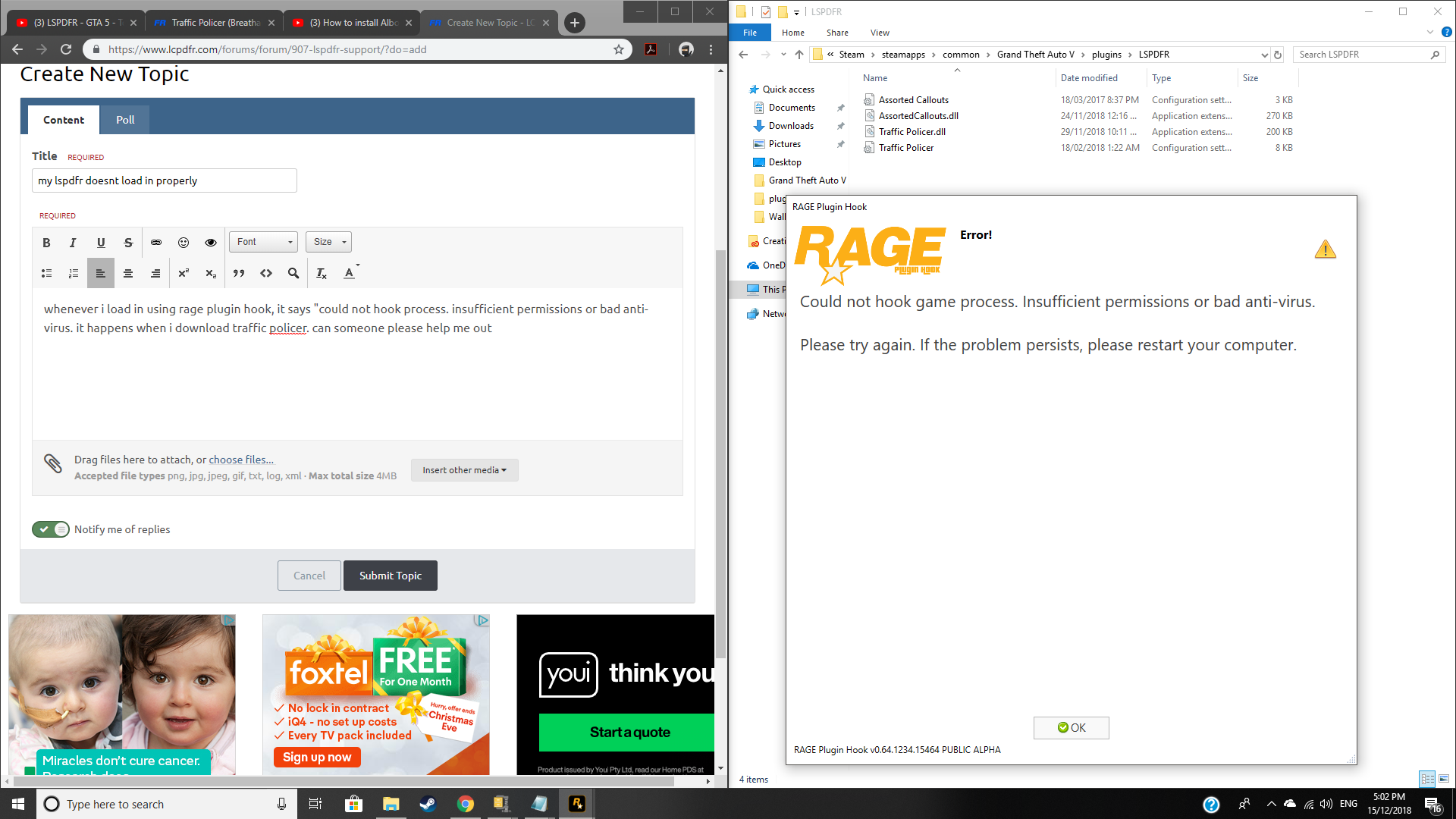Toggle Notify me of replies switch
The width and height of the screenshot is (1456, 819).
(50, 529)
